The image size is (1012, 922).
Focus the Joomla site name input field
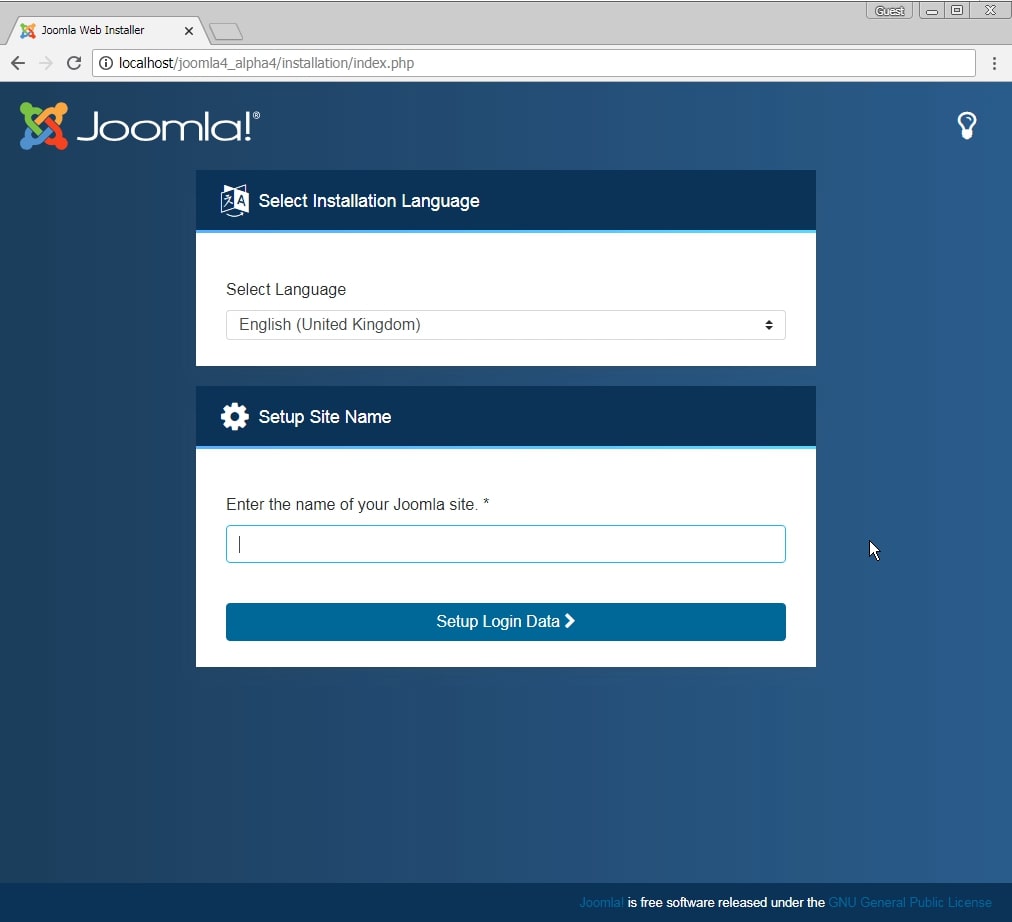pos(505,544)
